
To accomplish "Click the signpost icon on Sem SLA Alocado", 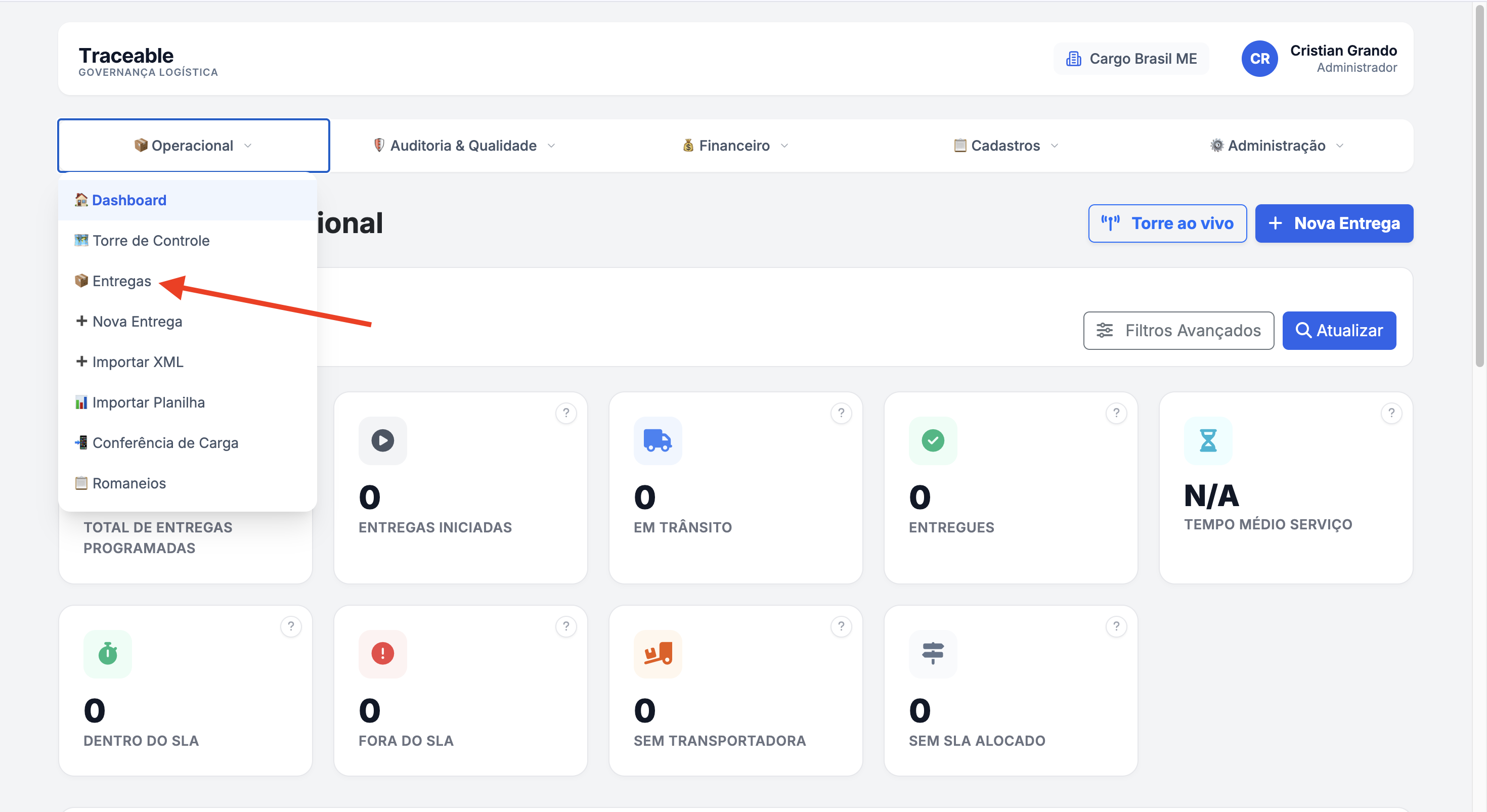I will tap(933, 654).
